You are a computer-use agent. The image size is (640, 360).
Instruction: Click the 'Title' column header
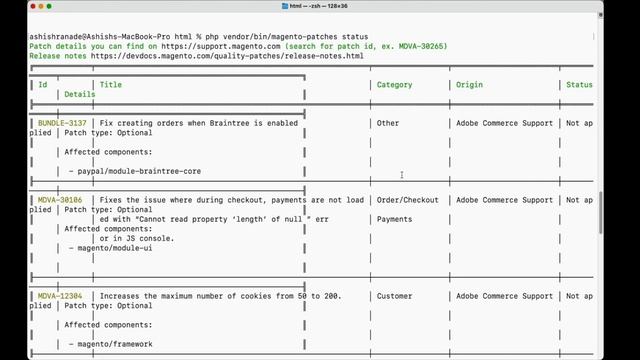pos(111,84)
